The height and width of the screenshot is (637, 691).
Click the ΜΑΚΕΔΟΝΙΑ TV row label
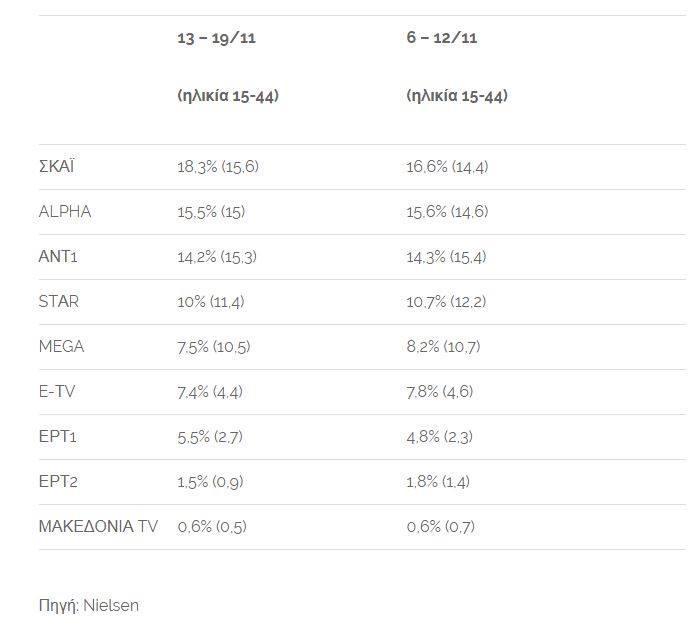pyautogui.click(x=98, y=526)
